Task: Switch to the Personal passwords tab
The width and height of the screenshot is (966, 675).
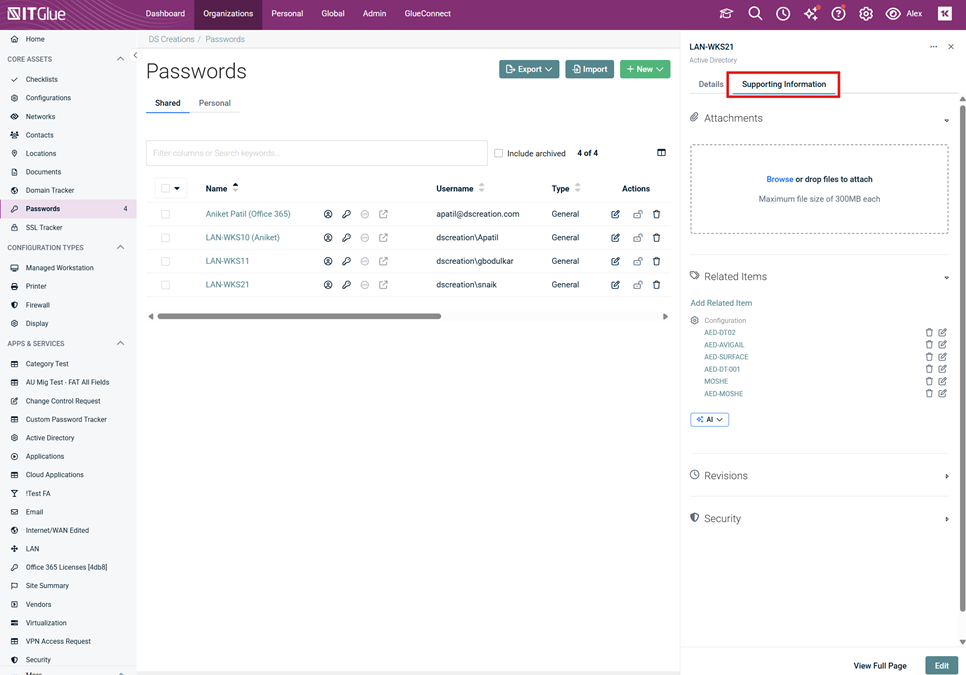Action: pyautogui.click(x=214, y=103)
